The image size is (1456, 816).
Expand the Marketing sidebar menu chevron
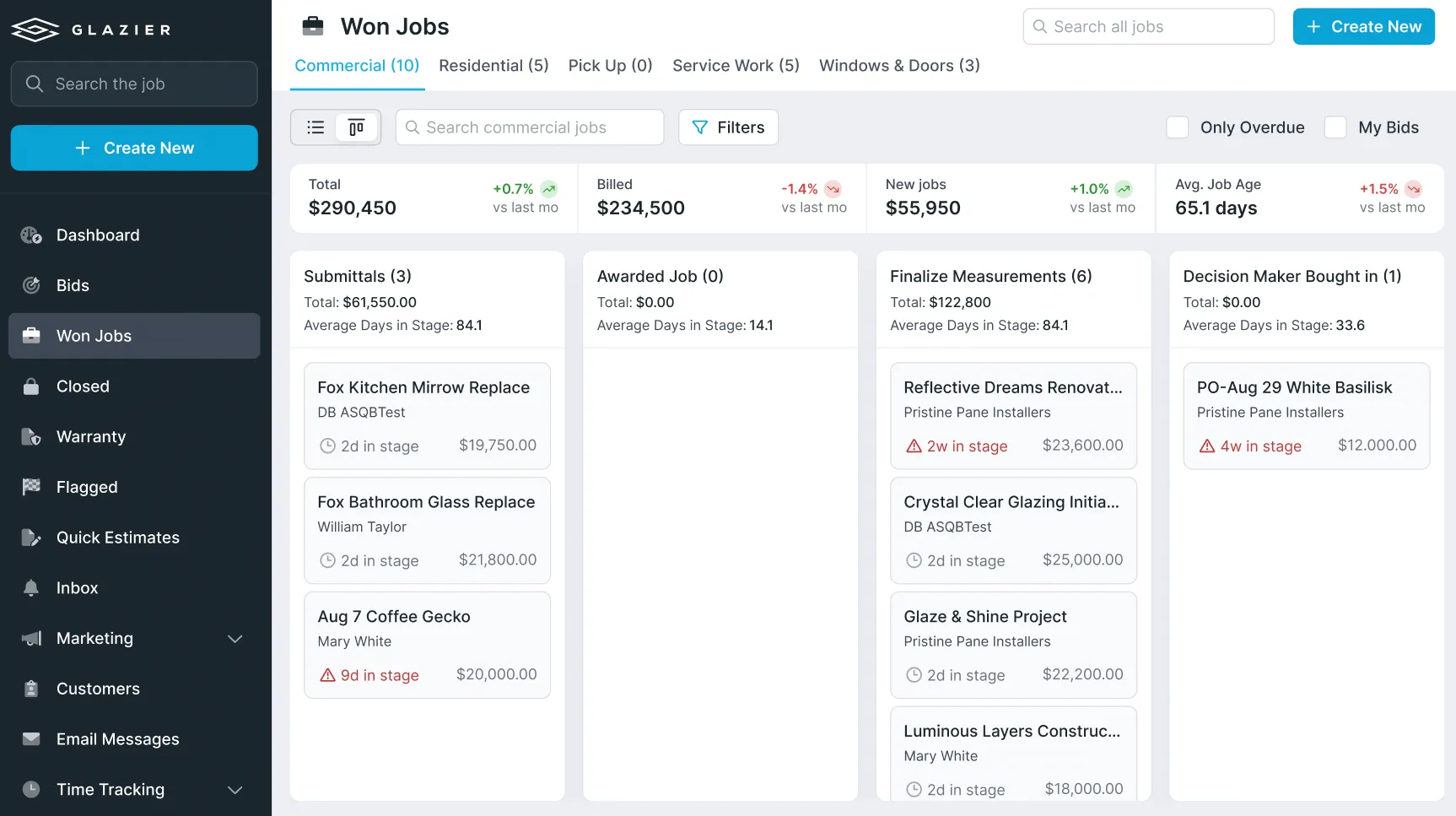235,639
